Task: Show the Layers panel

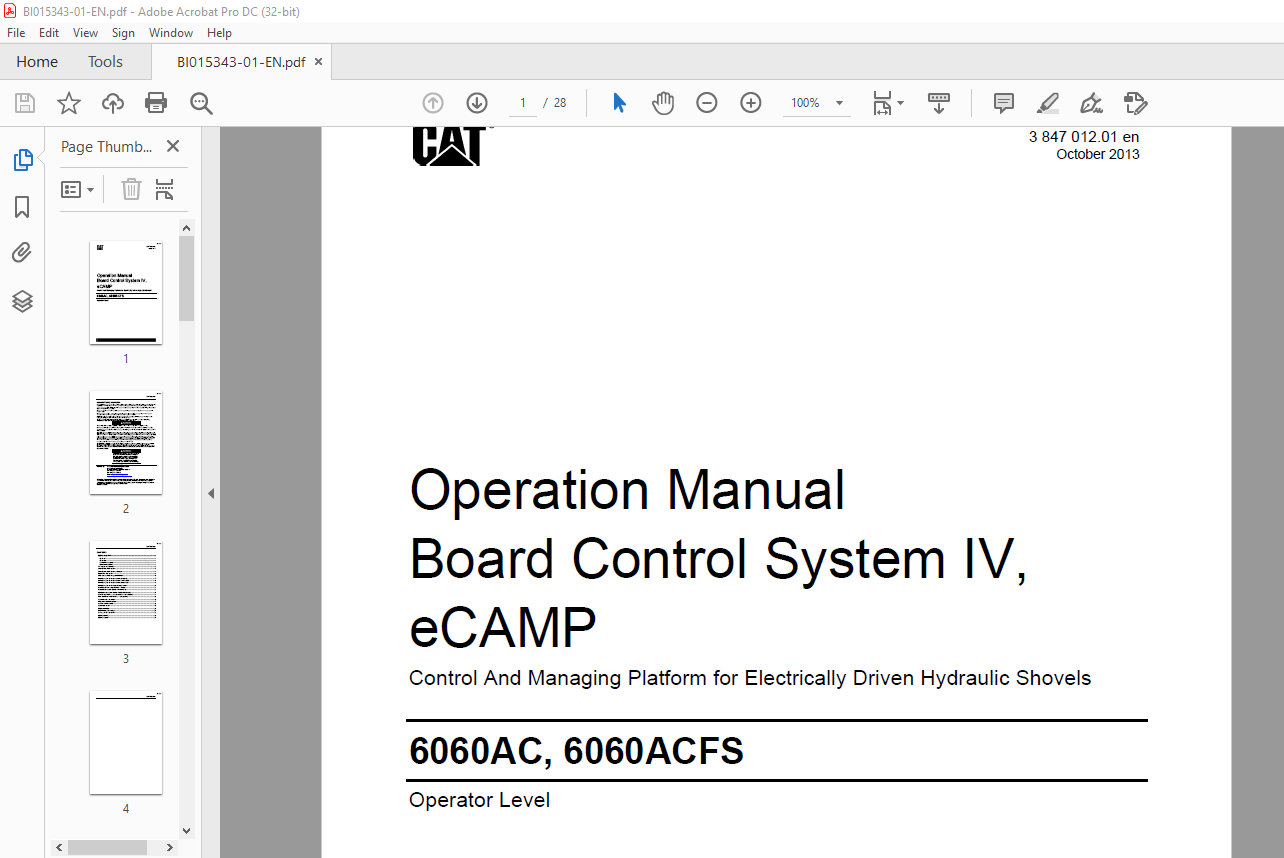Action: (22, 301)
